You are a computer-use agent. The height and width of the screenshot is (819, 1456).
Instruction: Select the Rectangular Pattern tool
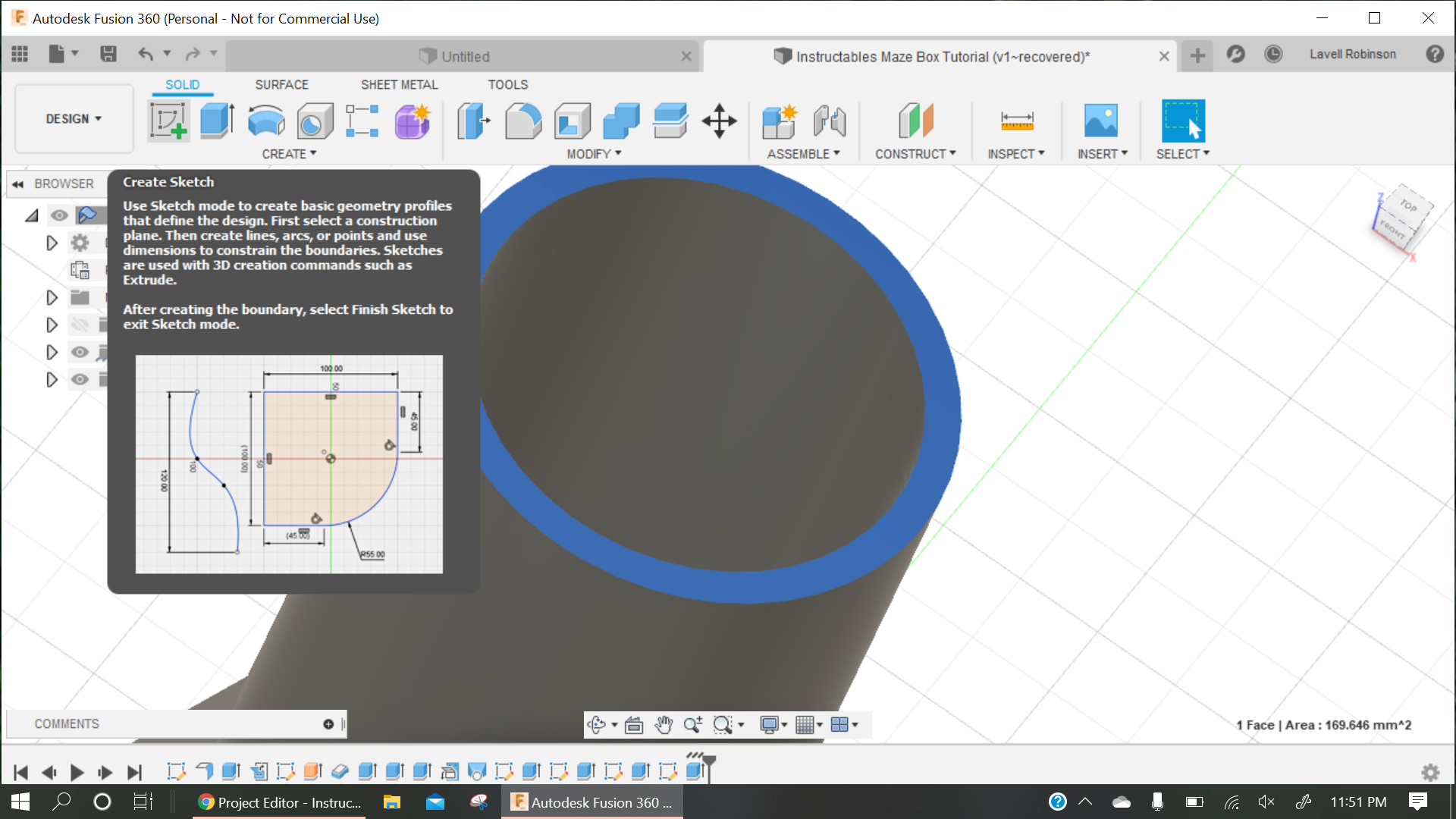click(362, 121)
